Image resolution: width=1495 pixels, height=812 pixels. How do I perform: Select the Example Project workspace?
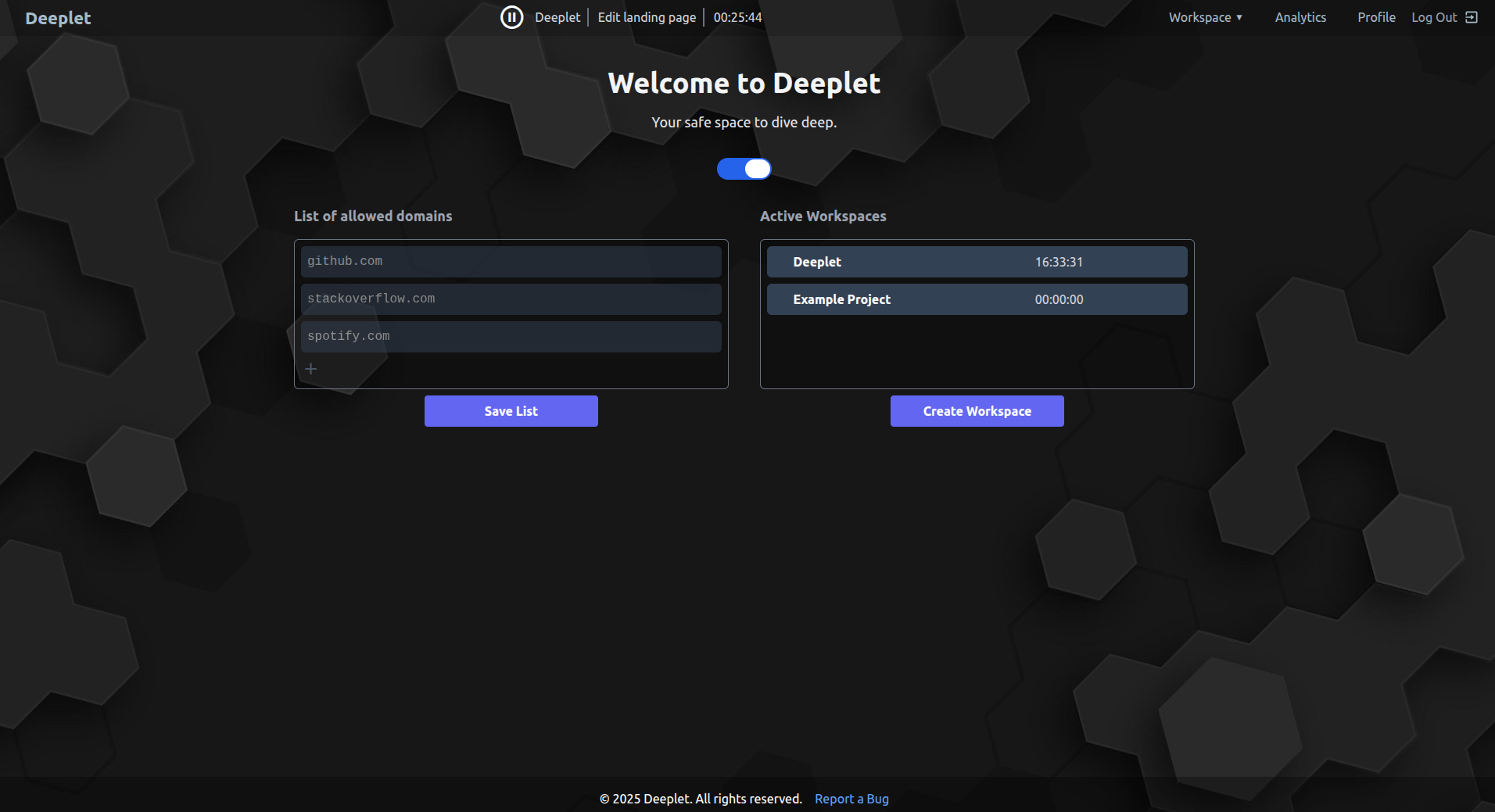977,299
